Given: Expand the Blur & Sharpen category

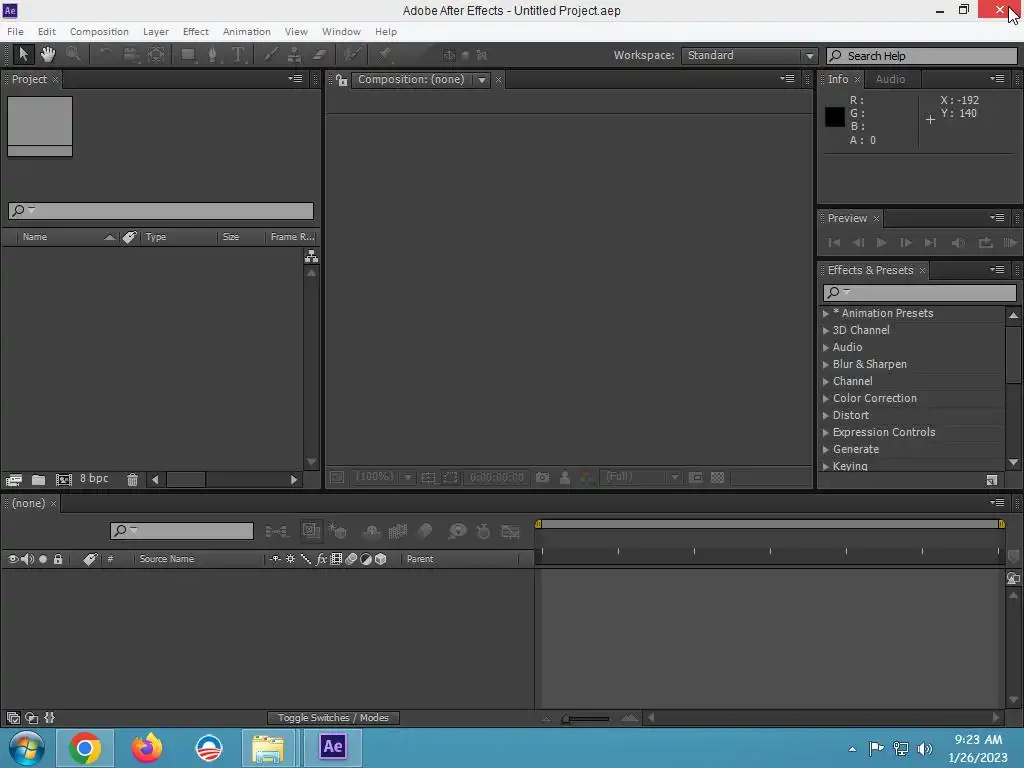Looking at the screenshot, I should [825, 364].
